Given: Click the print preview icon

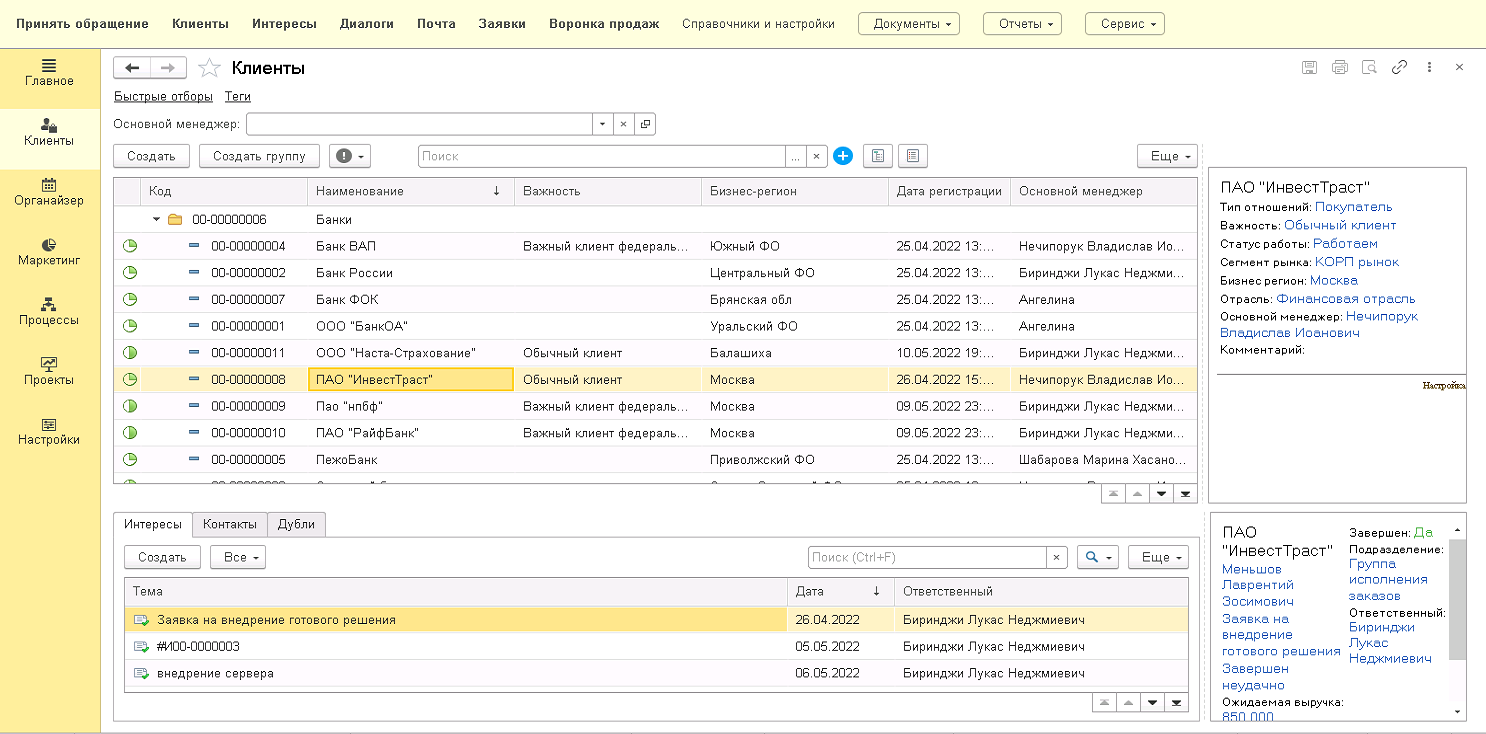Looking at the screenshot, I should pos(1370,68).
